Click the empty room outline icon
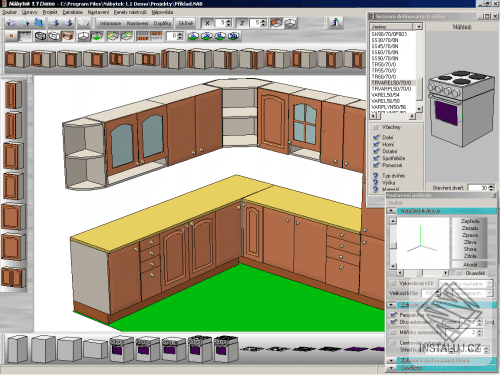 point(83,36)
